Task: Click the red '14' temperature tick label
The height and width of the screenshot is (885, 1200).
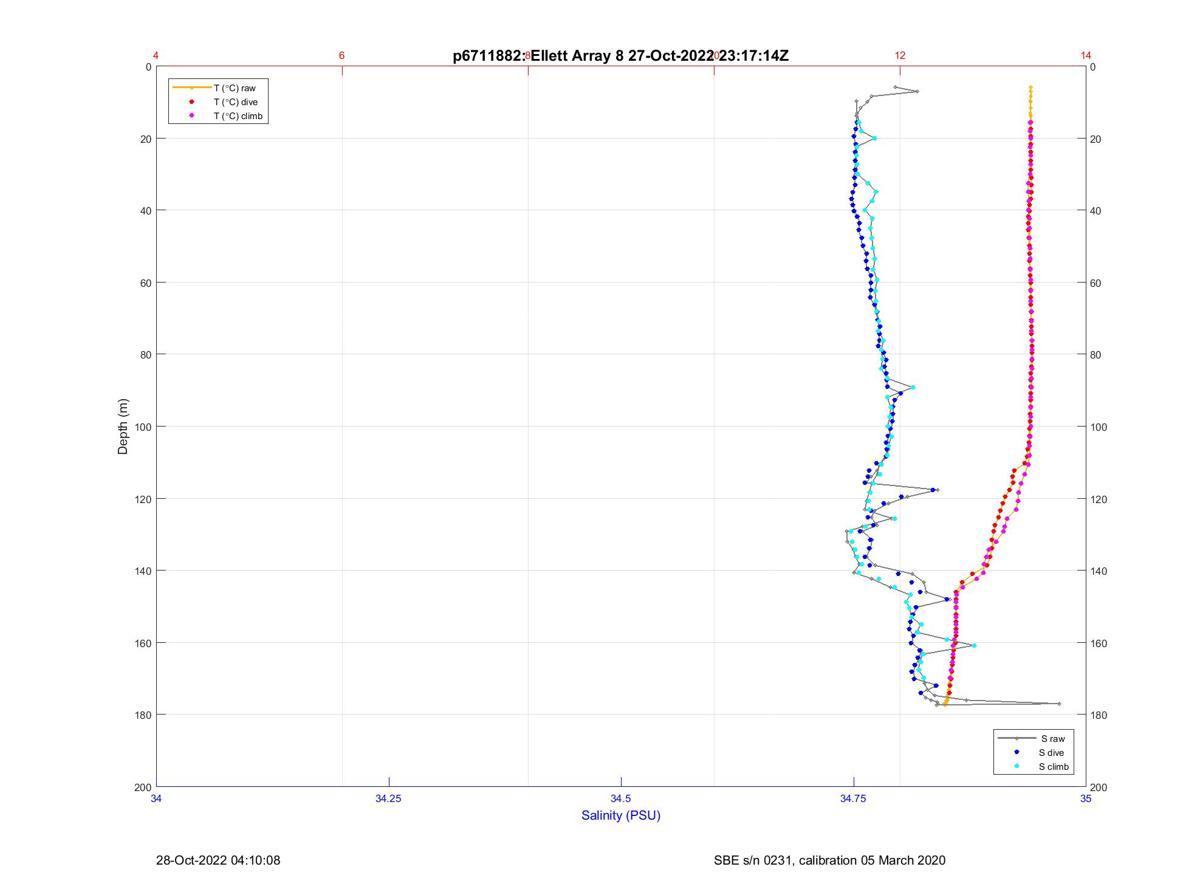Action: [x=1086, y=55]
